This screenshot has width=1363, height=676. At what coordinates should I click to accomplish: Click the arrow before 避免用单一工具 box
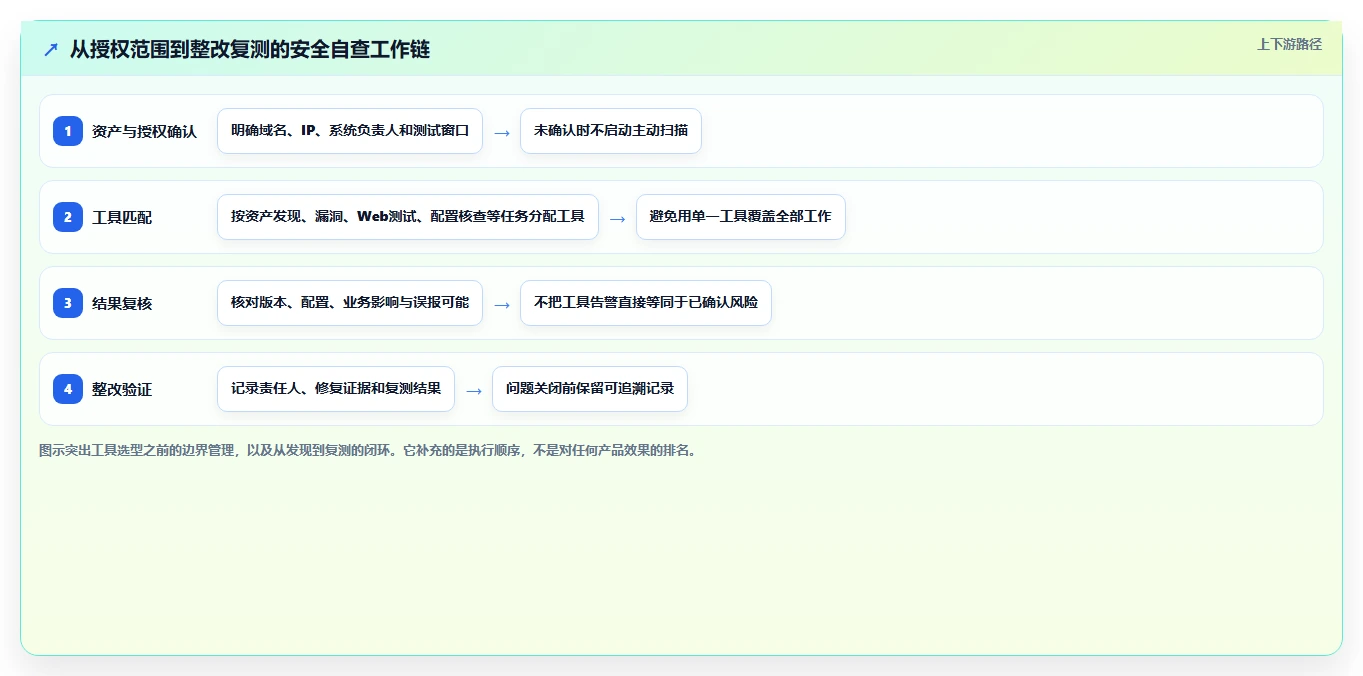618,218
